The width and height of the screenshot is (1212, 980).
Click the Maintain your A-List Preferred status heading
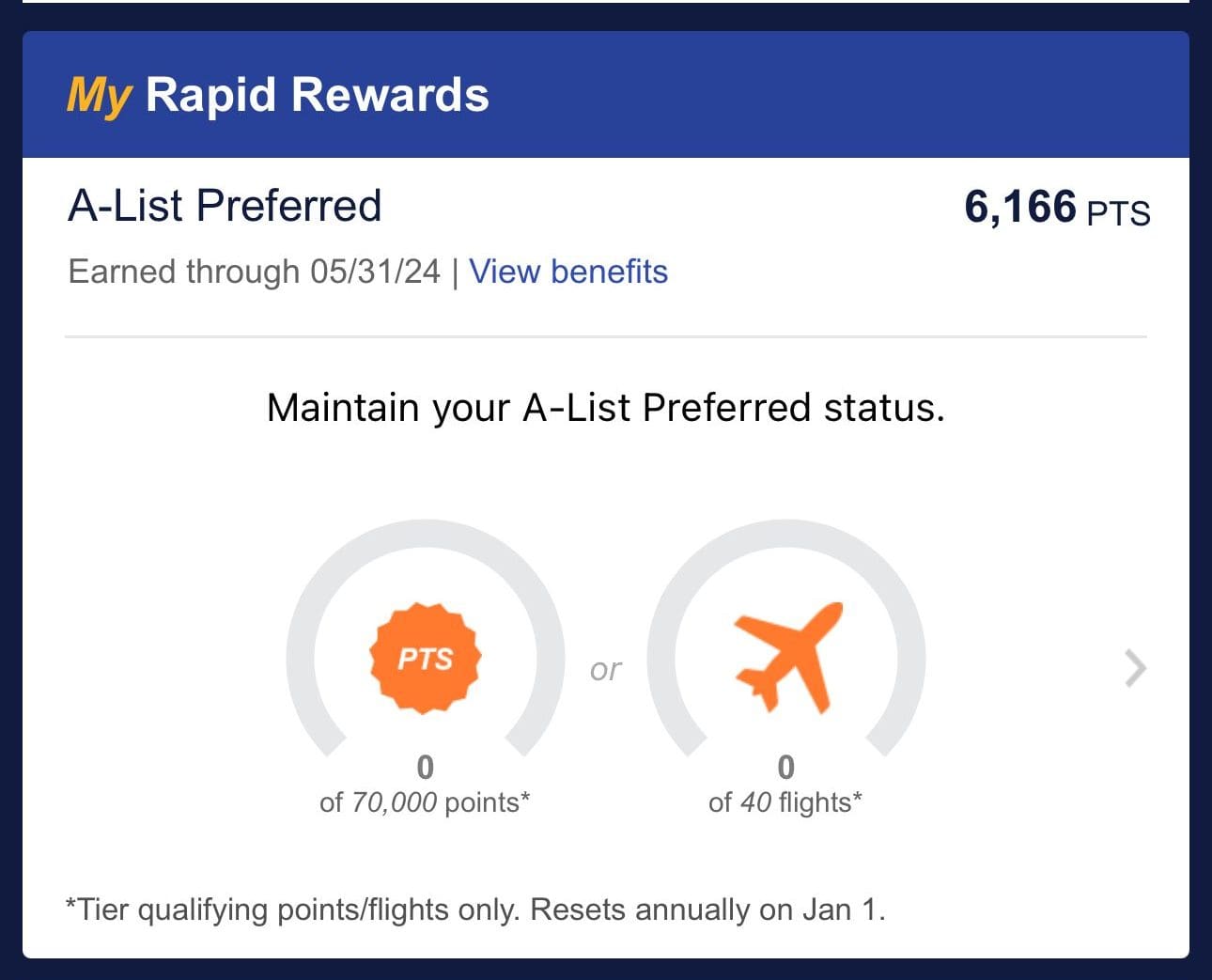click(606, 408)
